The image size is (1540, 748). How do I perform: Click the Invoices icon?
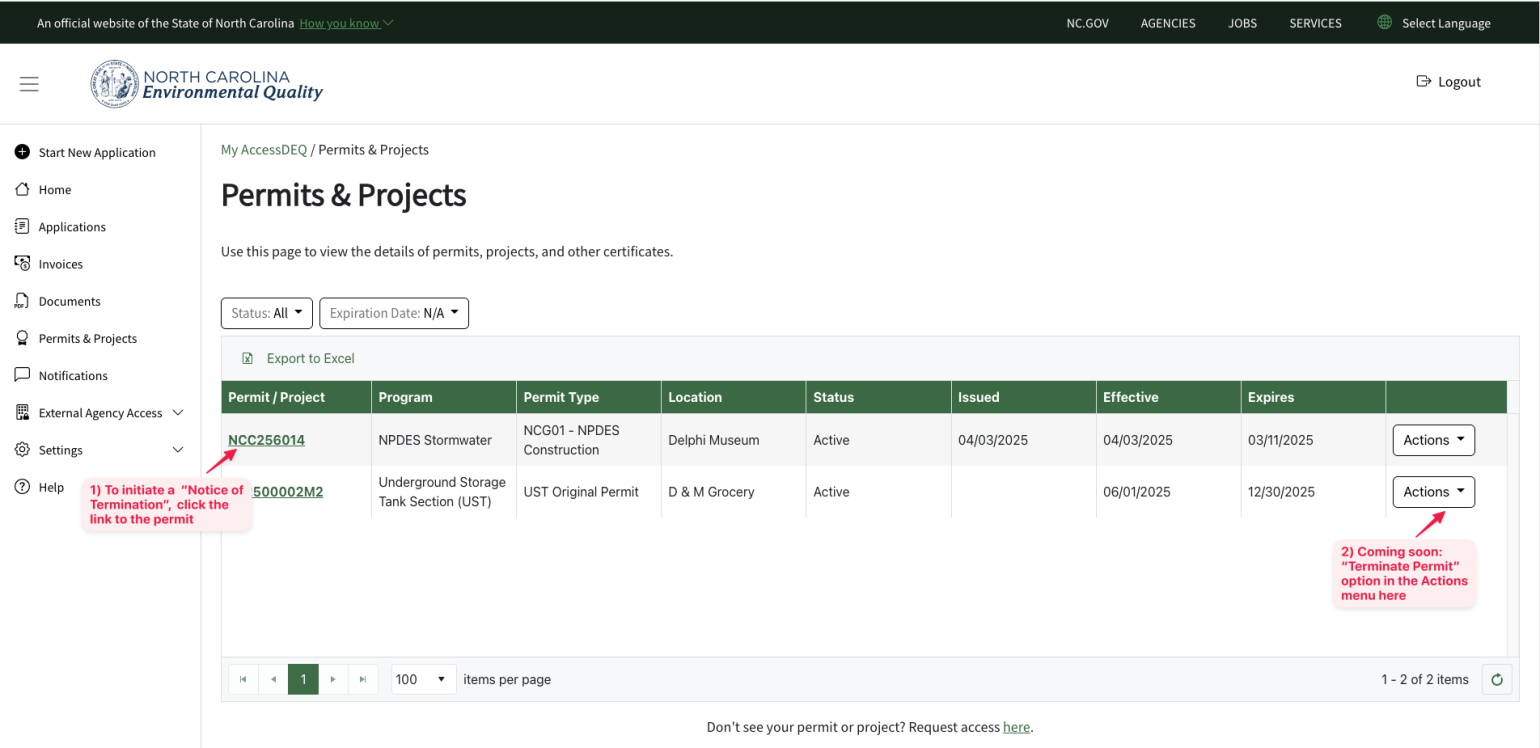pyautogui.click(x=21, y=263)
